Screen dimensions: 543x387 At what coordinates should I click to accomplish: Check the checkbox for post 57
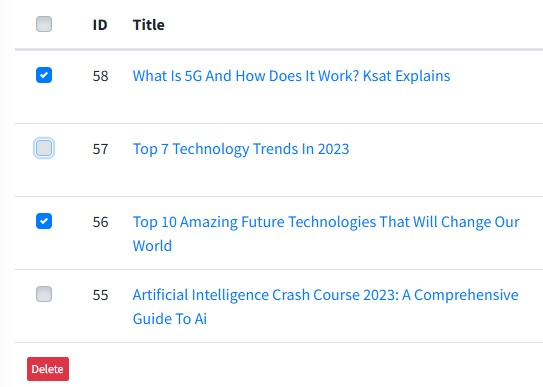[x=44, y=148]
